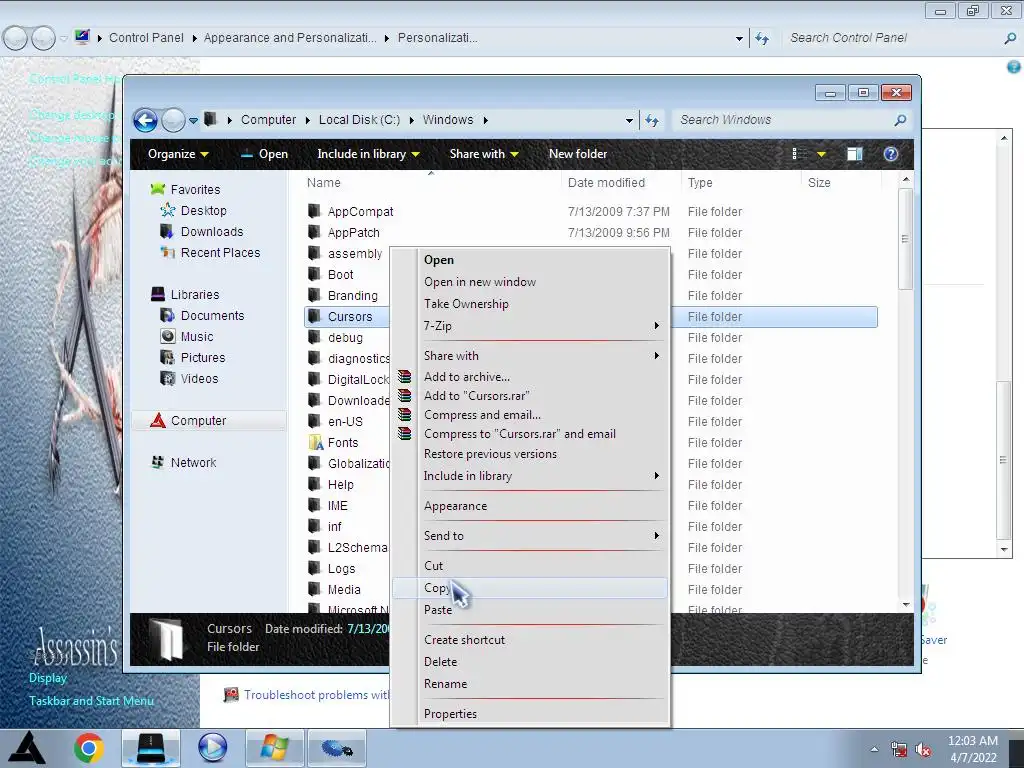Image resolution: width=1024 pixels, height=768 pixels.
Task: Click the Documents library icon
Action: click(168, 315)
